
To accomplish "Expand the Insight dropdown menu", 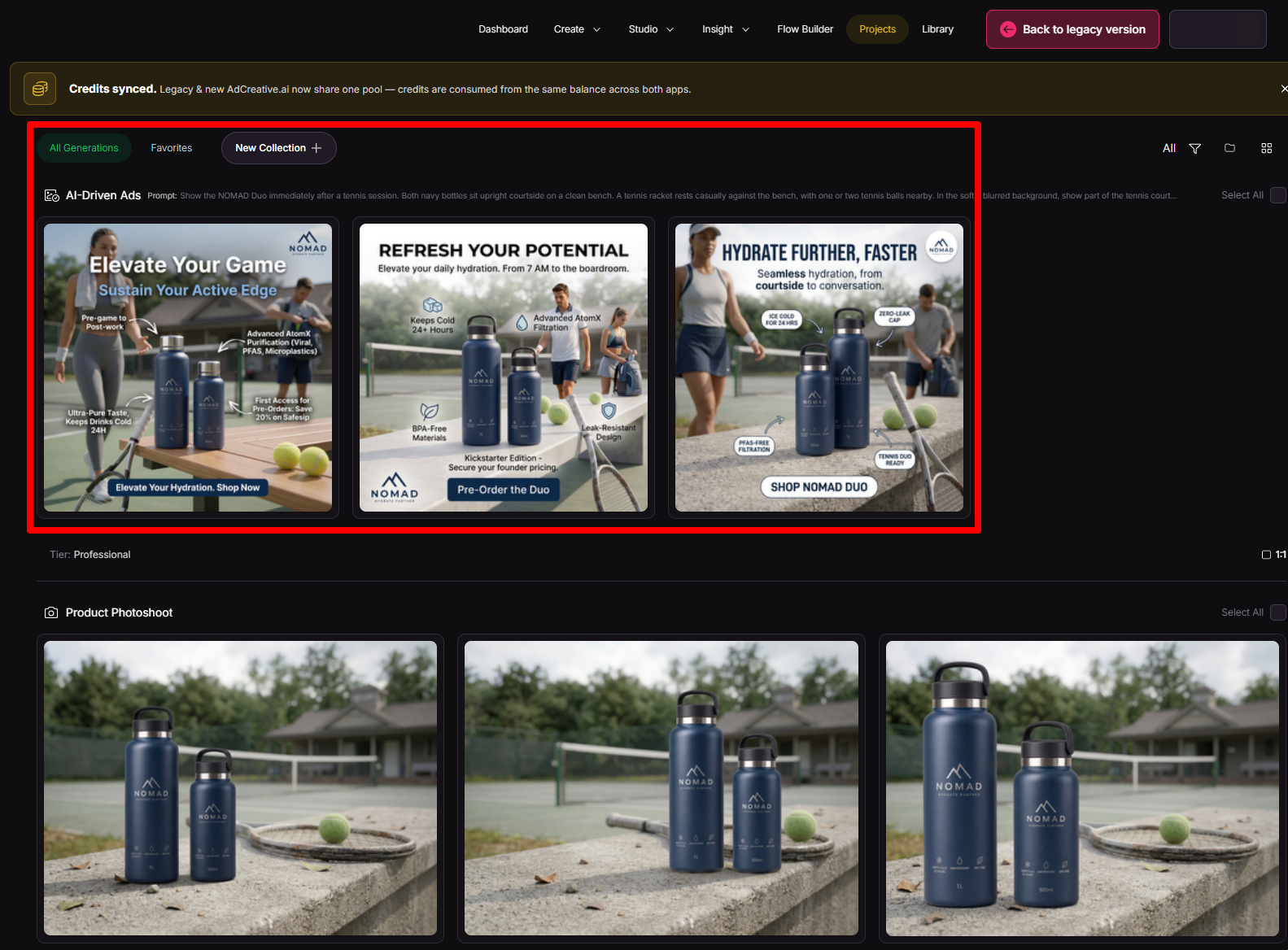I will 726,29.
